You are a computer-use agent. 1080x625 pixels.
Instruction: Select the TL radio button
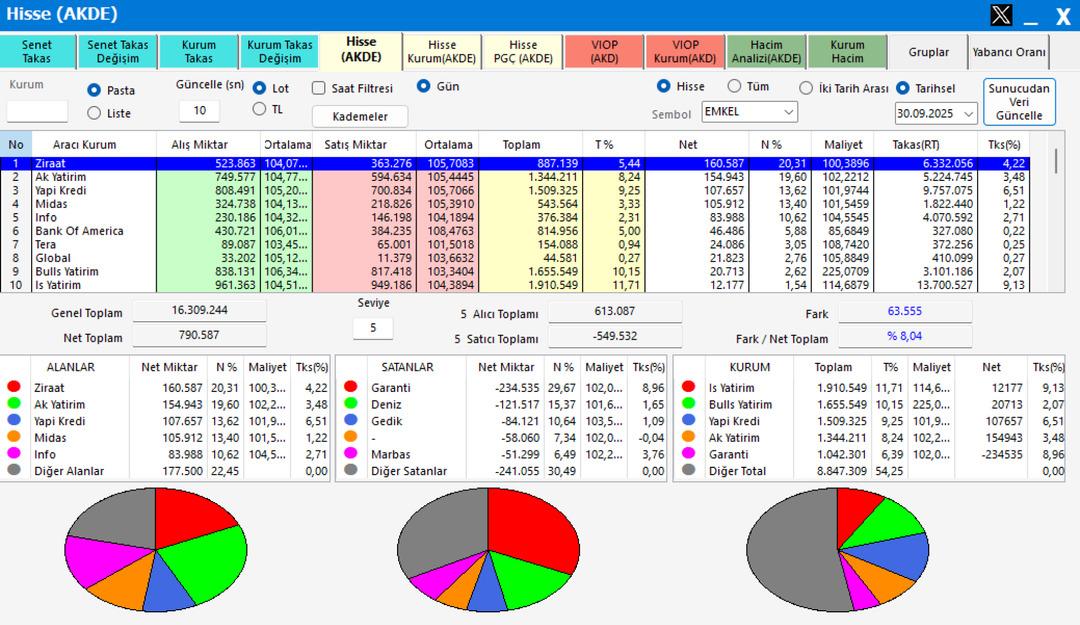pos(260,109)
